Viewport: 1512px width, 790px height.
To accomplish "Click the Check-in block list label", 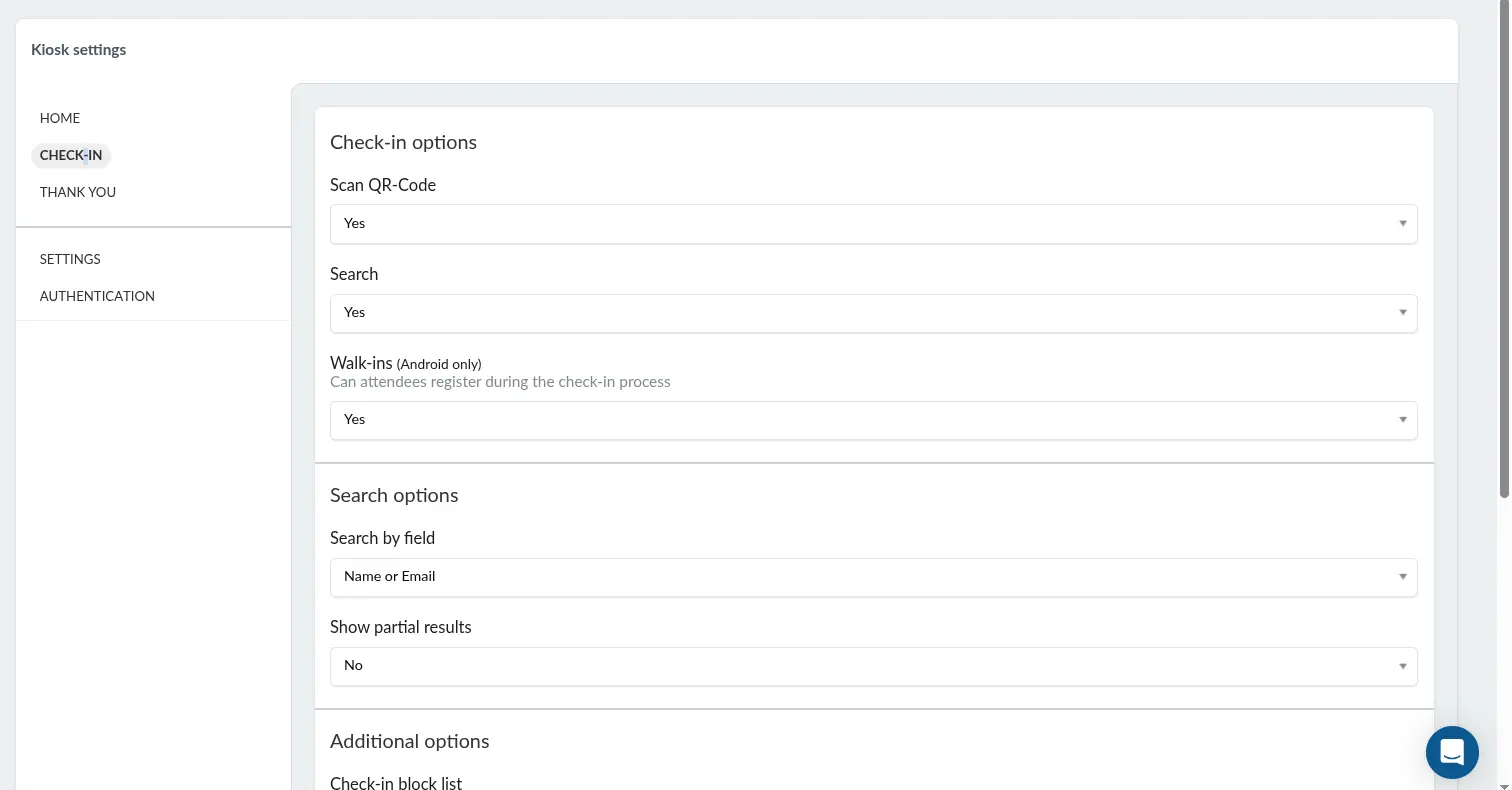I will click(396, 782).
